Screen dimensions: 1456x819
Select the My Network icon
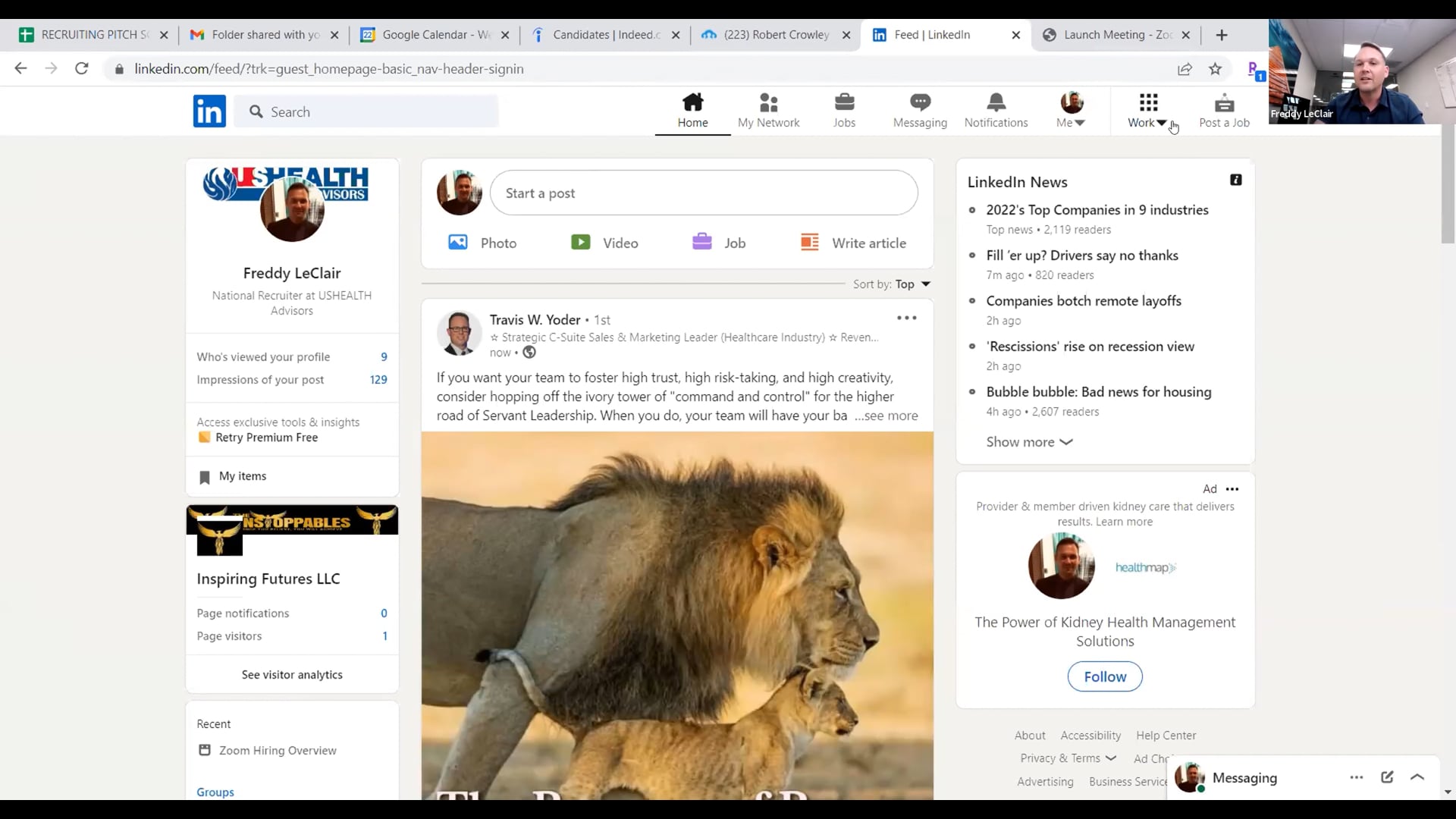[768, 104]
